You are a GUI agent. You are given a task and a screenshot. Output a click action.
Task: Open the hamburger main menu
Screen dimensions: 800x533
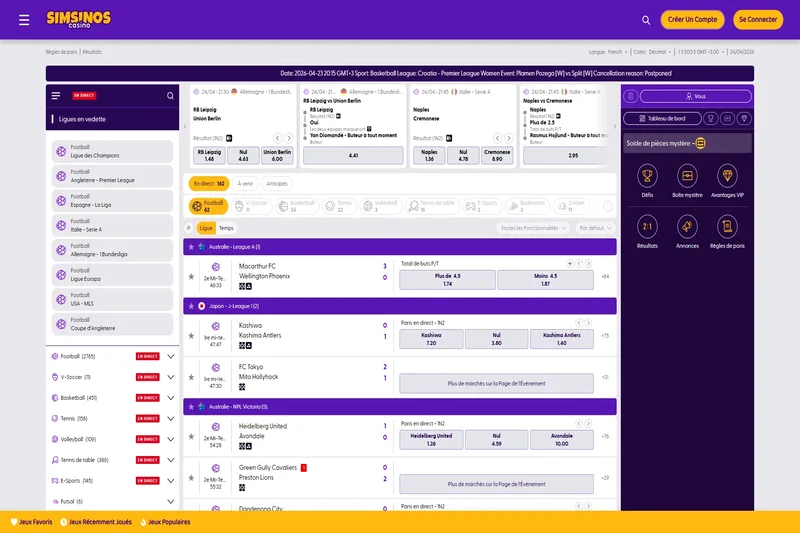click(24, 20)
